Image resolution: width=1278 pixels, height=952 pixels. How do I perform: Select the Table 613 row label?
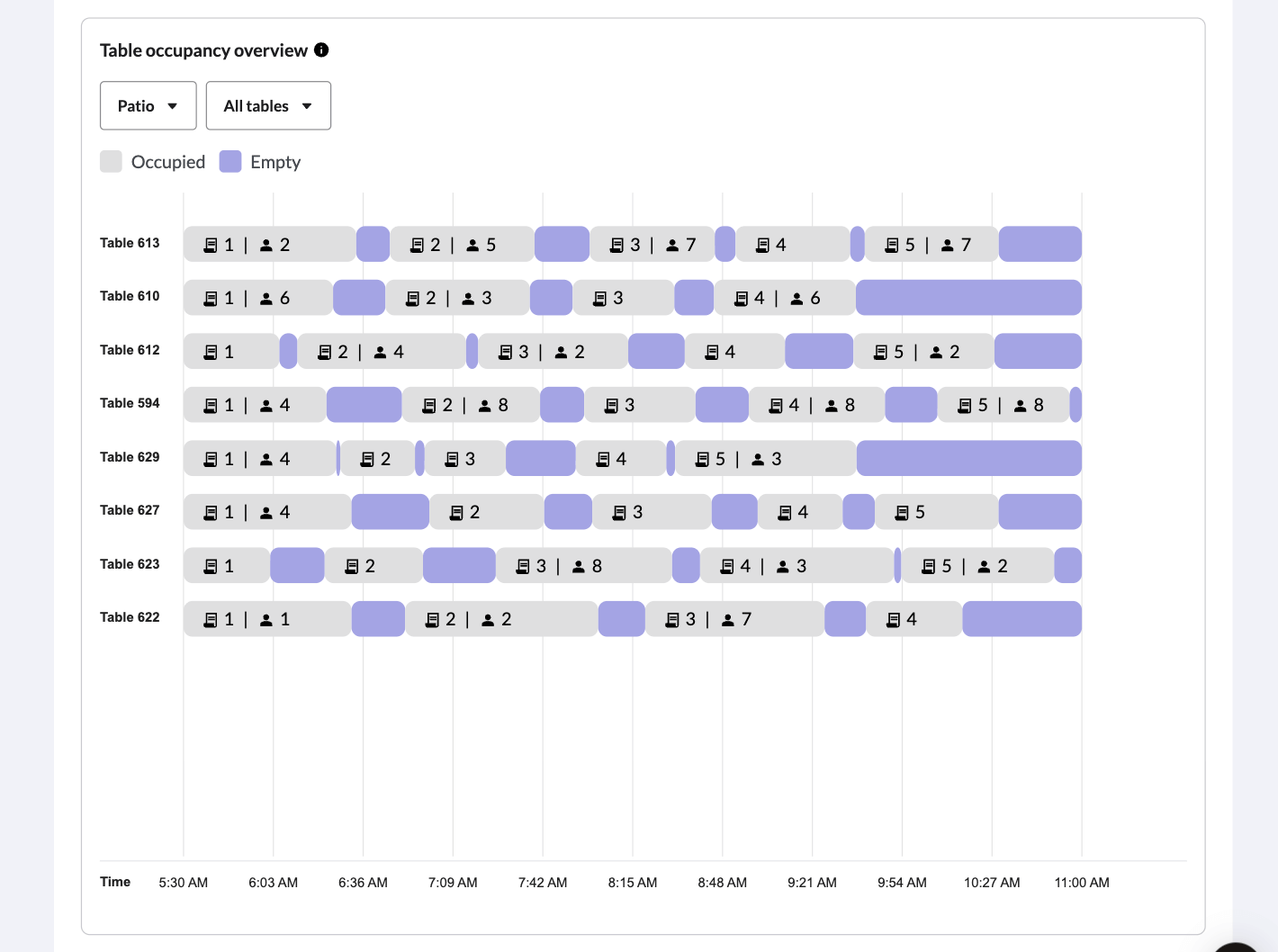[130, 243]
